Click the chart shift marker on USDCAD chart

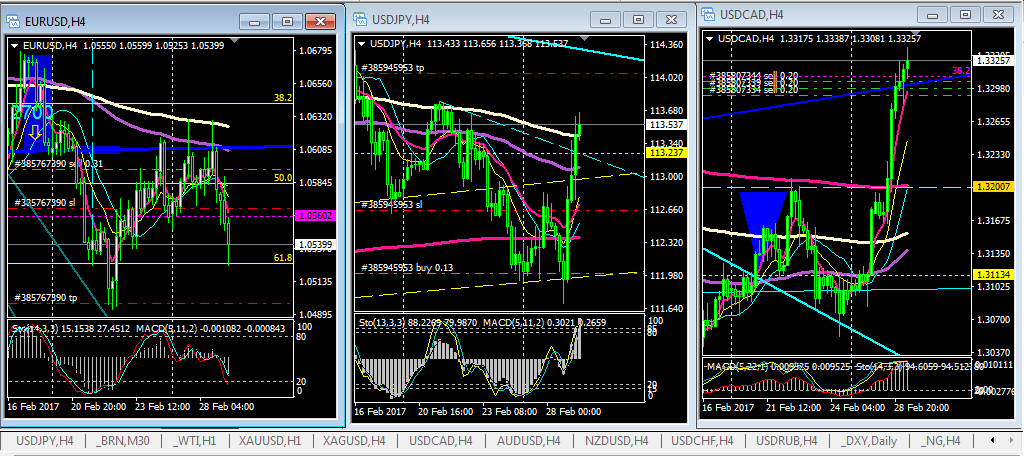(916, 34)
